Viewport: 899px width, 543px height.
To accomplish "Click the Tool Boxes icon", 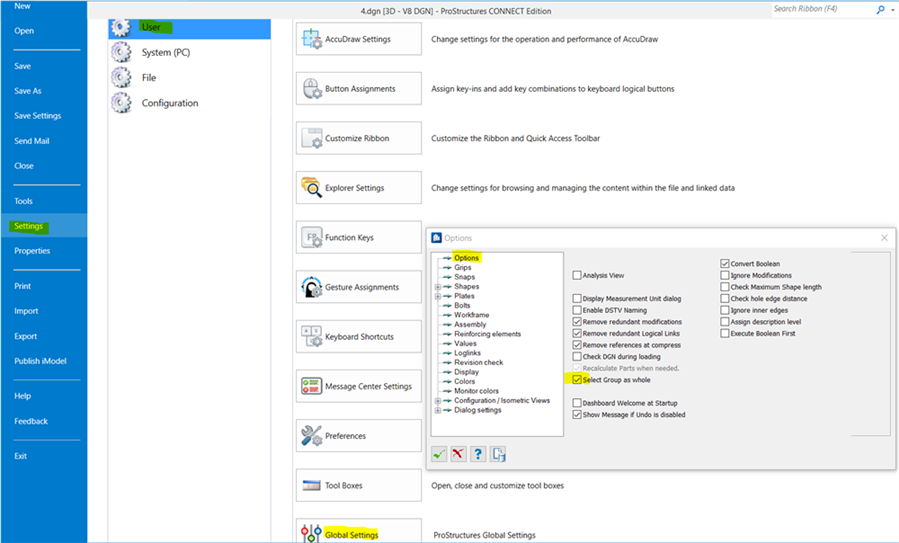I will point(312,486).
